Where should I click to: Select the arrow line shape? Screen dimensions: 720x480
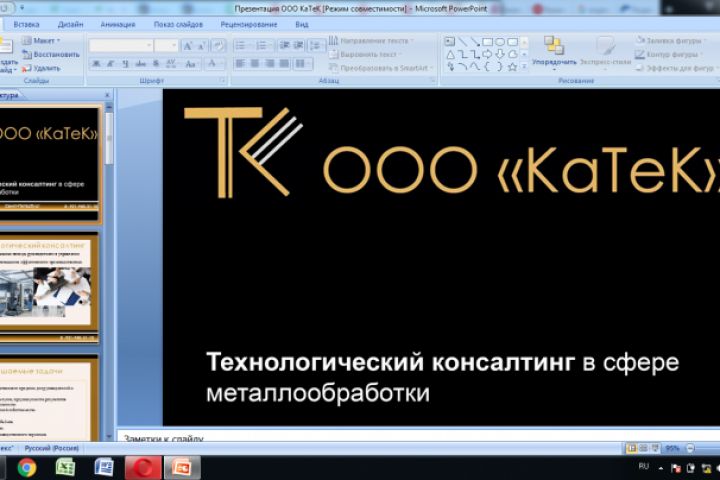(x=475, y=42)
